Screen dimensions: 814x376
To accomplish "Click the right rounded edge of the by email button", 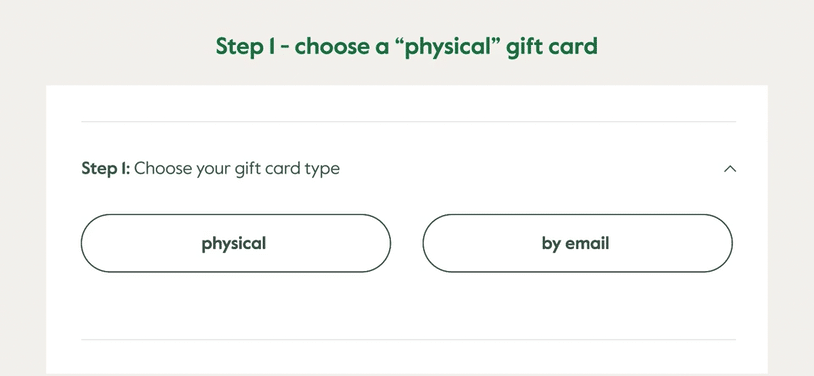I will [x=724, y=243].
